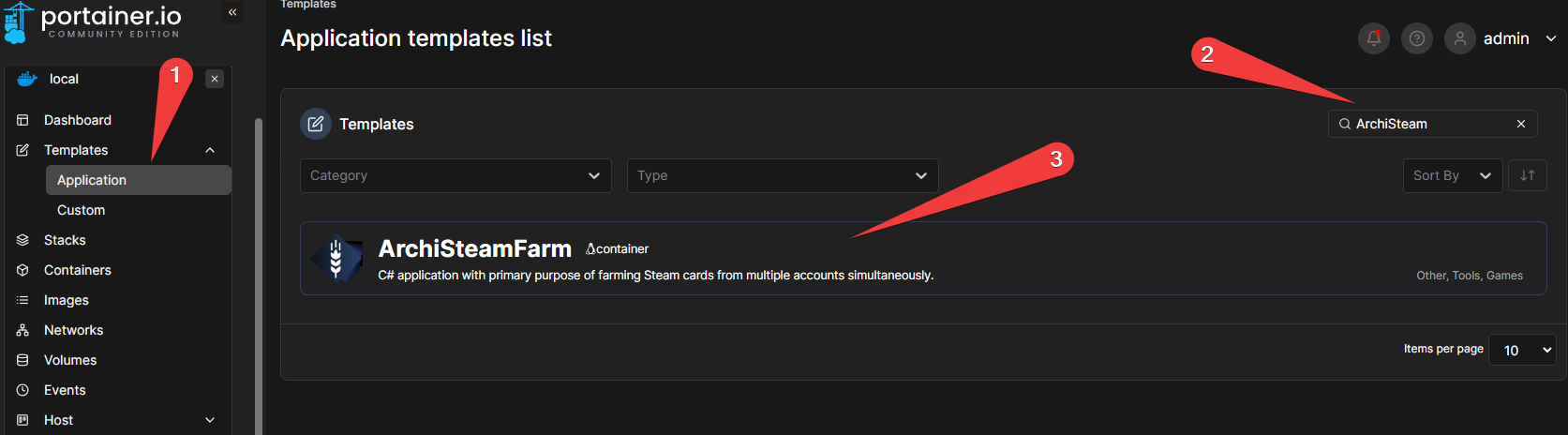Select the ArchiSteamFarm template title
This screenshot has height=435, width=1568.
coord(474,248)
